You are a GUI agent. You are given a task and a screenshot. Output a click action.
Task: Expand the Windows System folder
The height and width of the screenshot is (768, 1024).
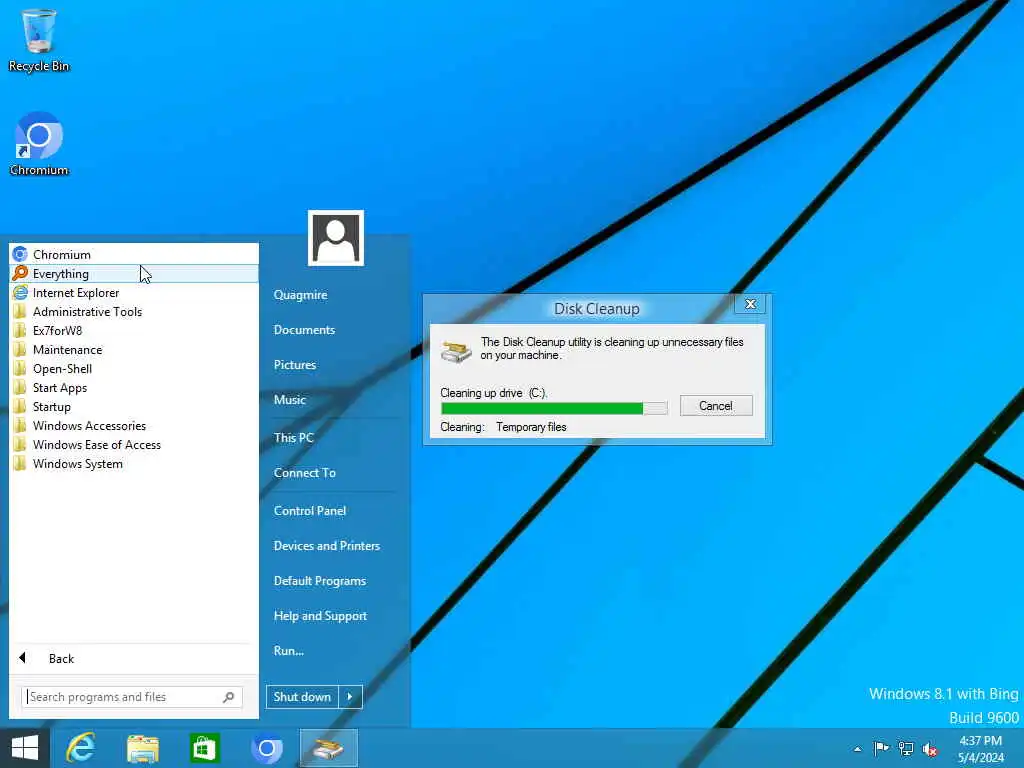tap(134, 463)
